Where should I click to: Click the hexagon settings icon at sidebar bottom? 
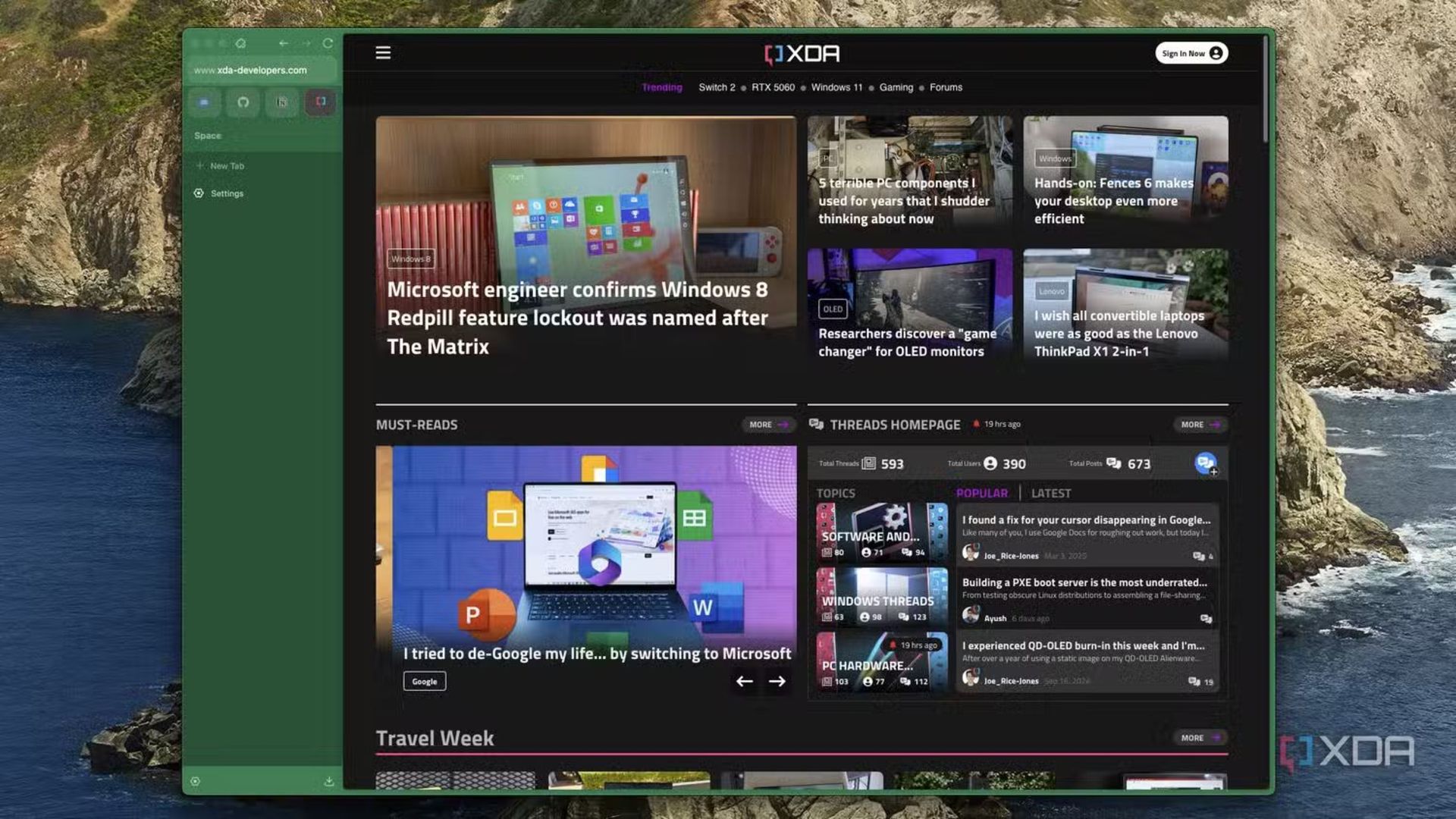point(196,782)
